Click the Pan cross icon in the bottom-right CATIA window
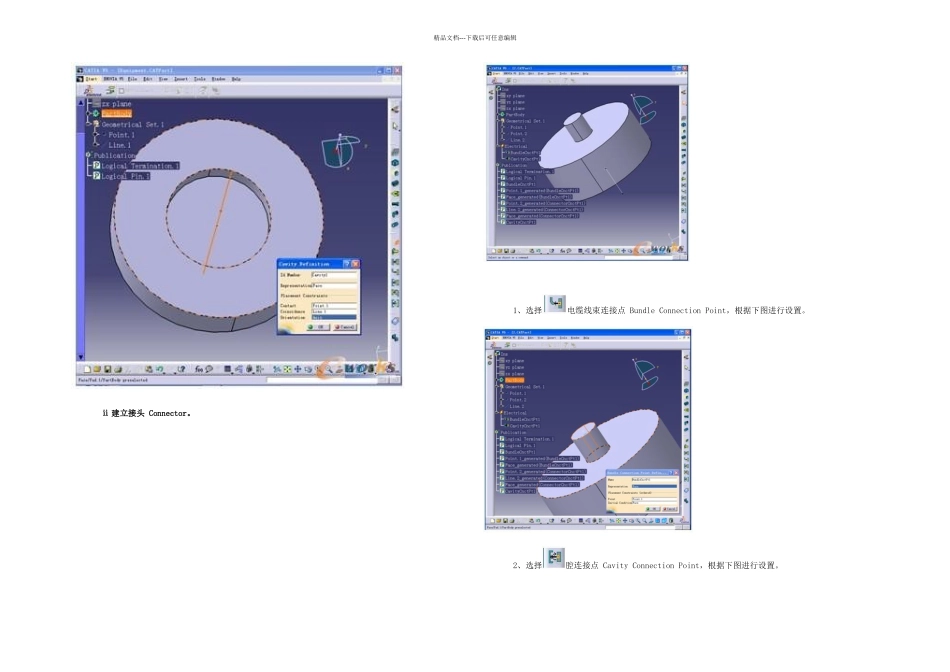Viewport: 950px width, 672px height. pyautogui.click(x=625, y=521)
